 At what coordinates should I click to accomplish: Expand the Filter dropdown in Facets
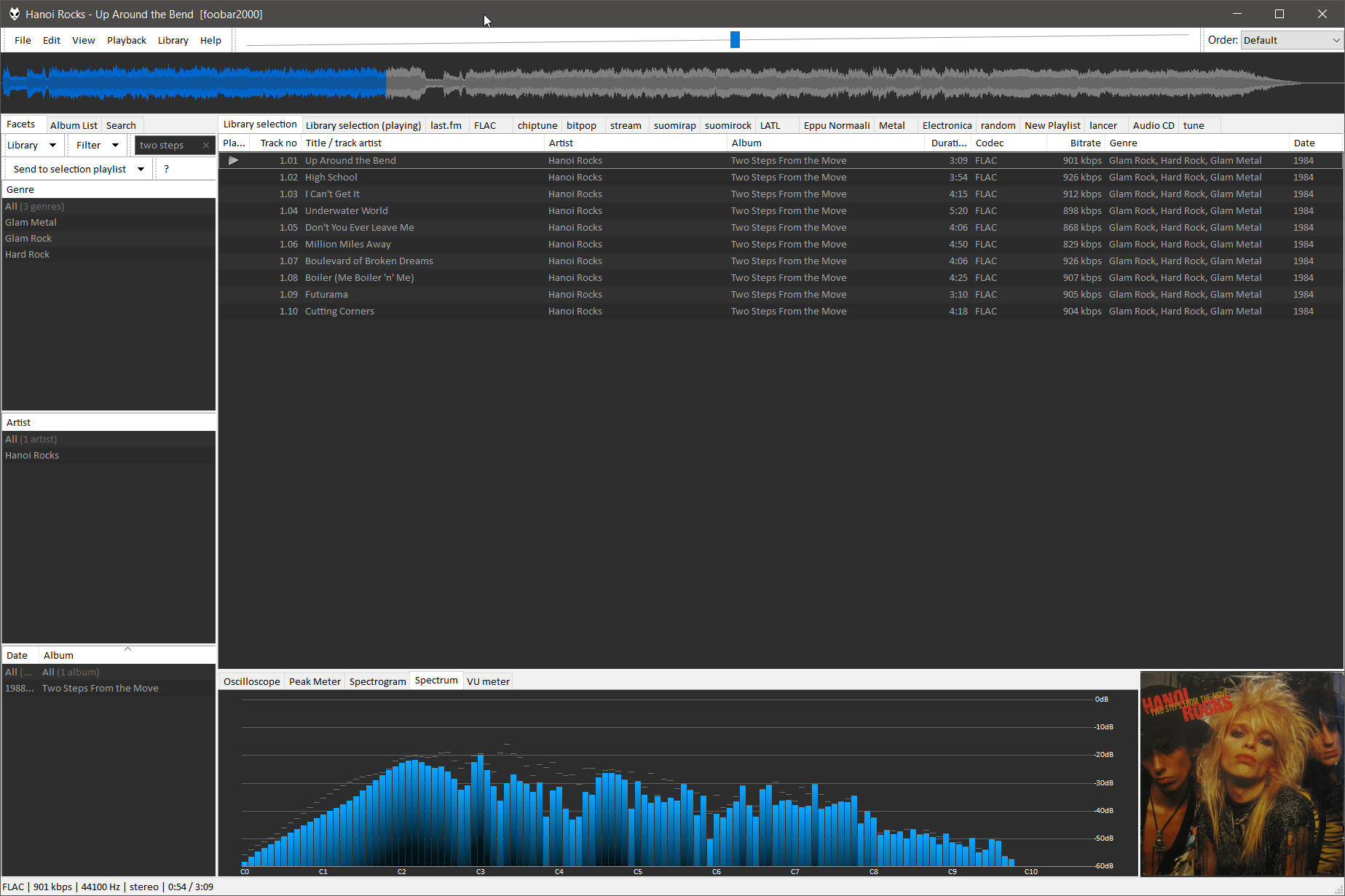(97, 146)
